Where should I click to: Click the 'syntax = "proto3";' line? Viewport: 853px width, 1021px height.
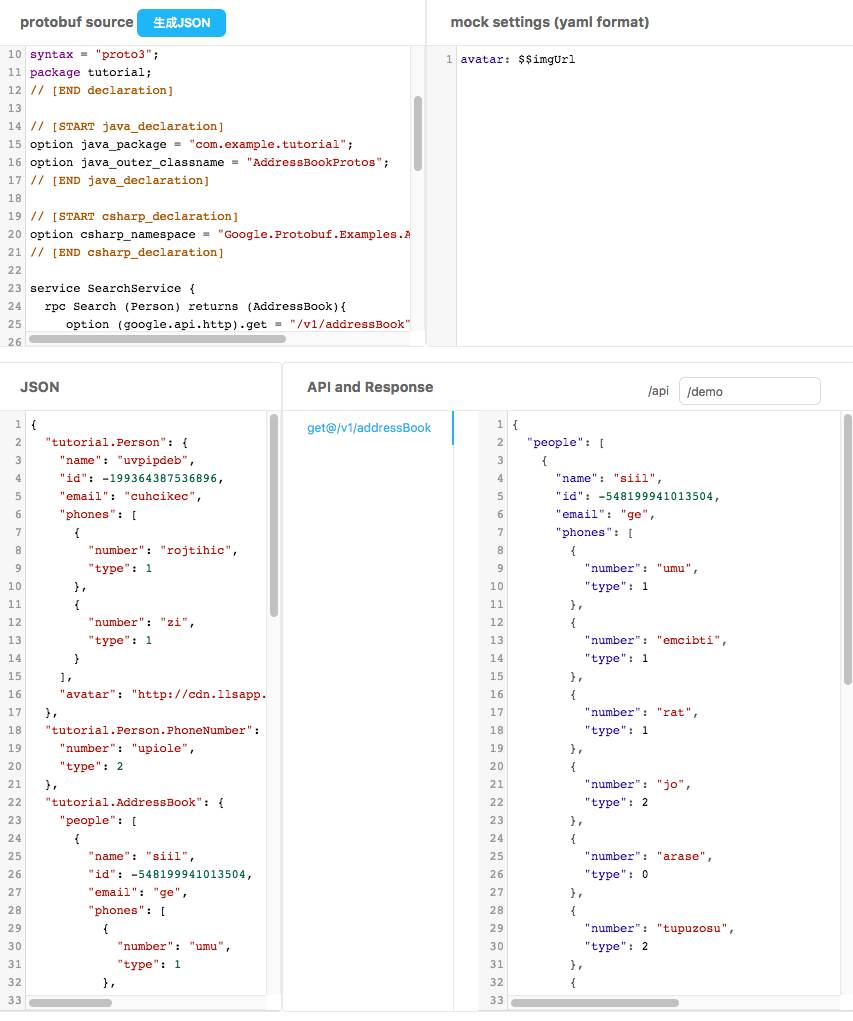pyautogui.click(x=94, y=54)
